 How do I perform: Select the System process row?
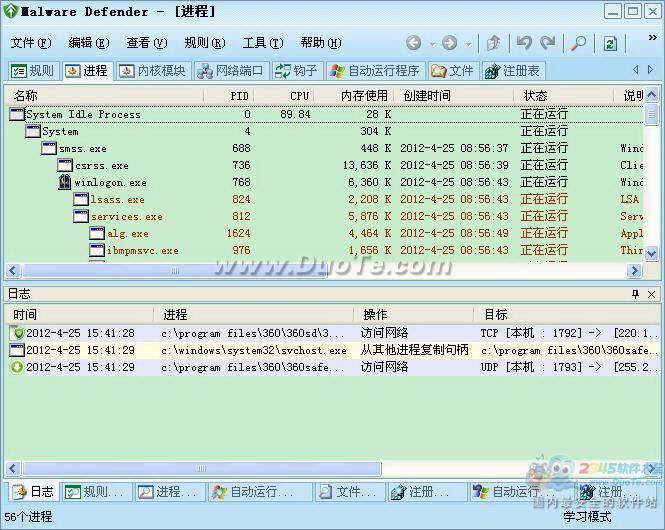tap(326, 131)
